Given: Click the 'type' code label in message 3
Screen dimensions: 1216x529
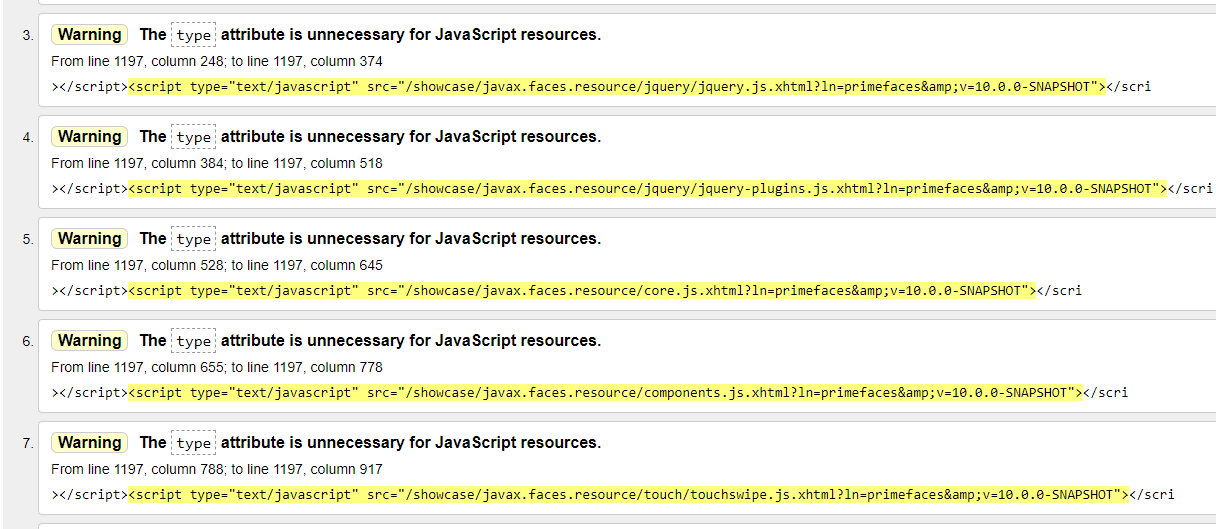Looking at the screenshot, I should 194,35.
